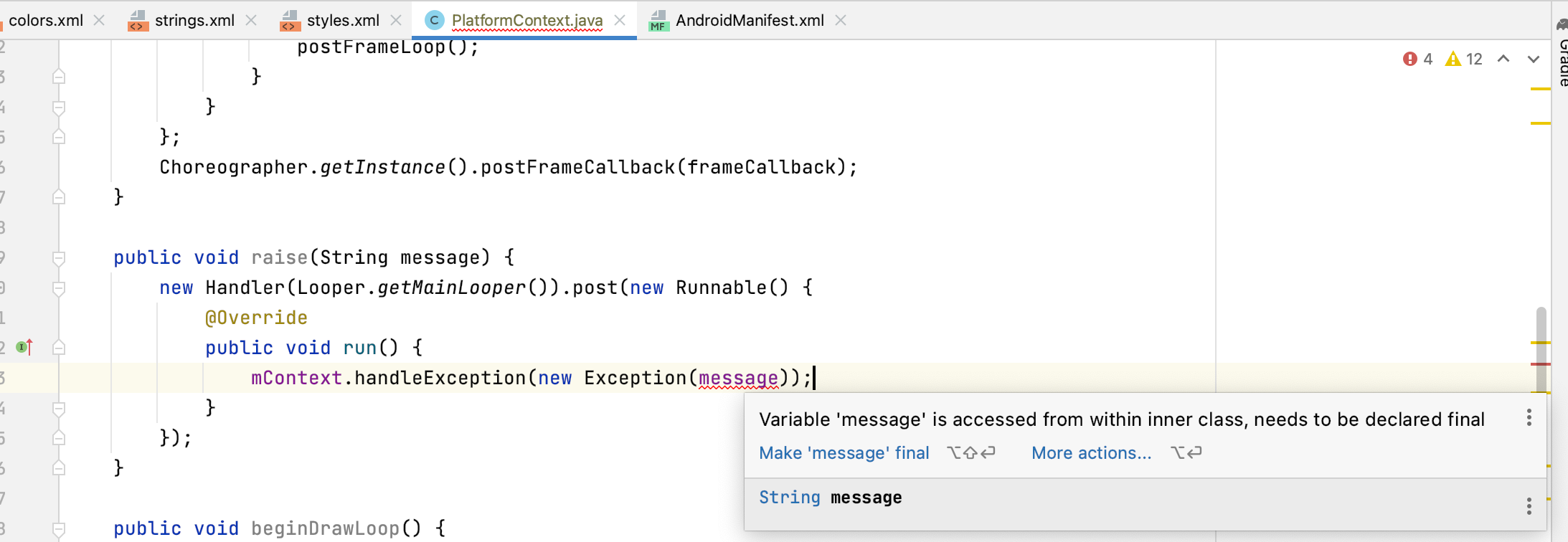Switch to the colors.xml tab
The image size is (1568, 542).
tap(44, 20)
